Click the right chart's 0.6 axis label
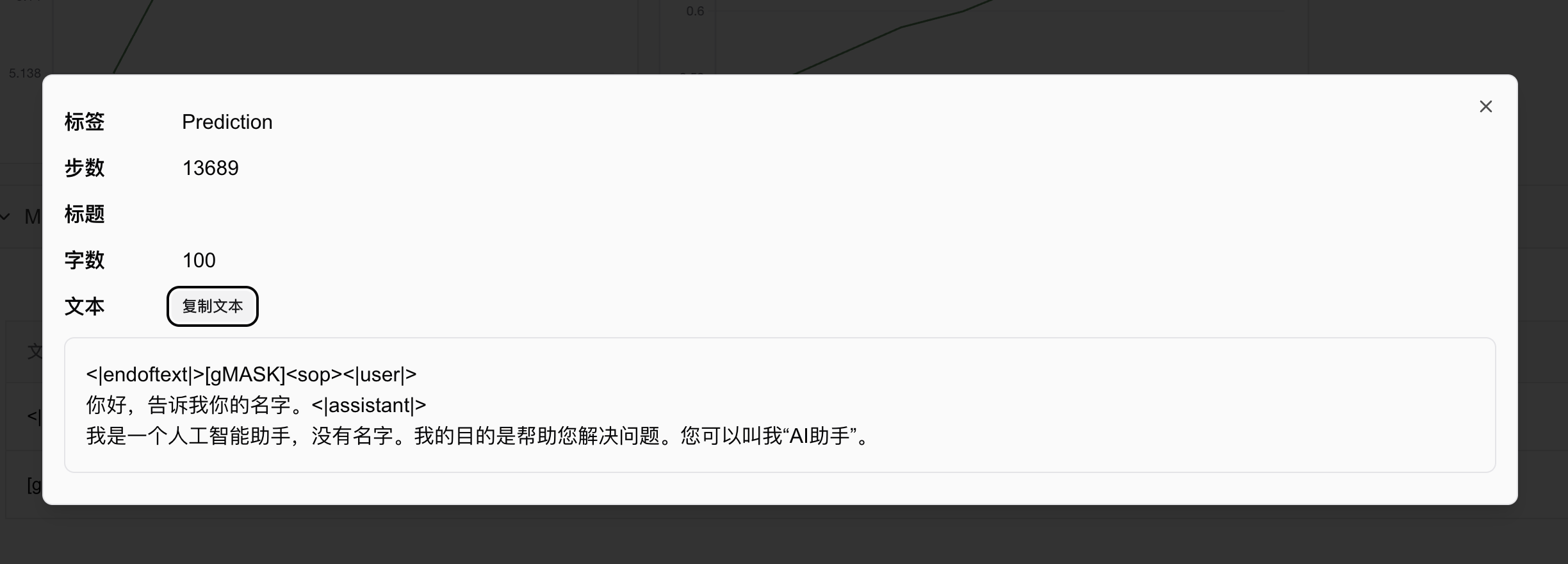The width and height of the screenshot is (1568, 564). pyautogui.click(x=695, y=11)
